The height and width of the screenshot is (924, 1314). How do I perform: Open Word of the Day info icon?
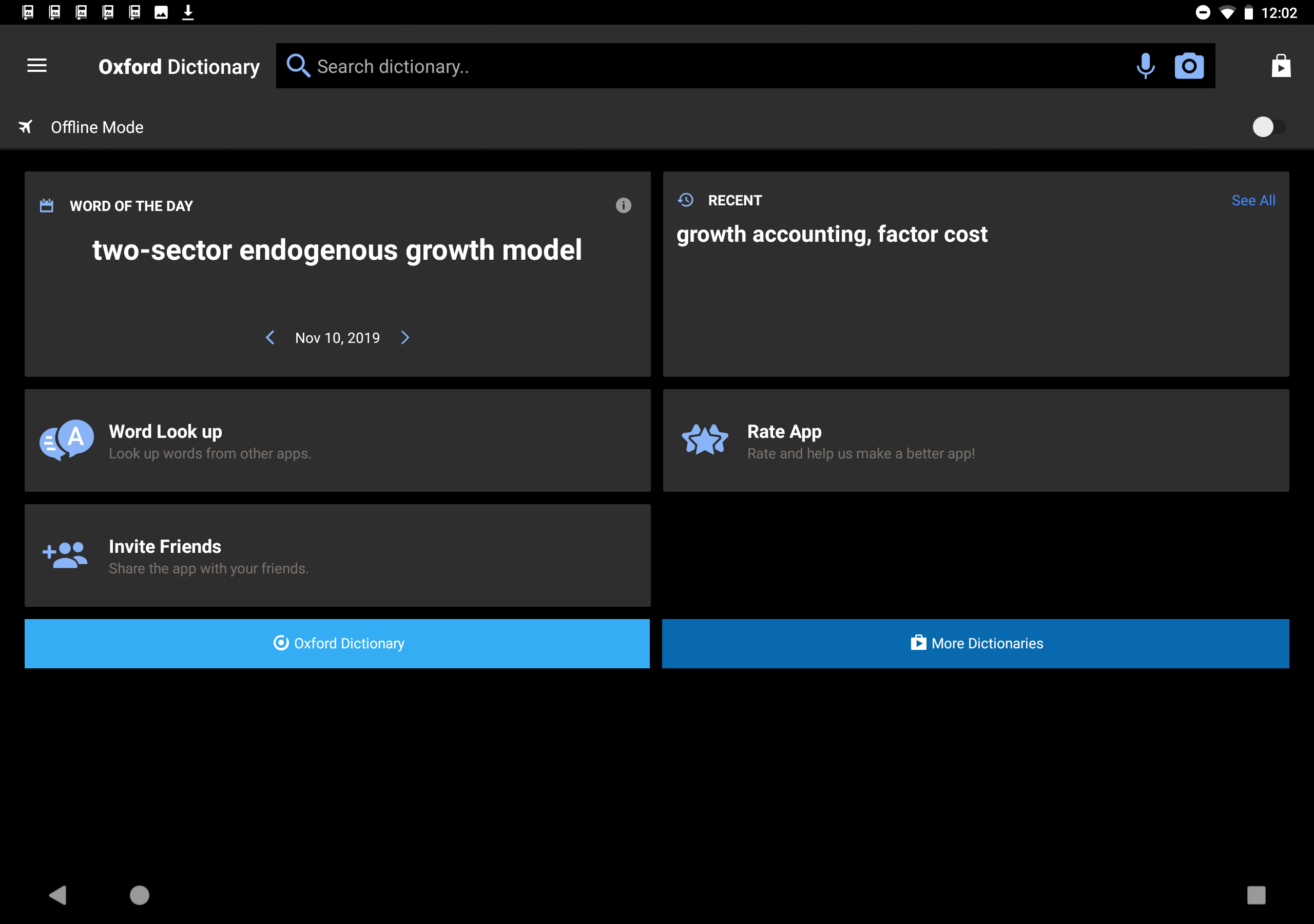623,205
